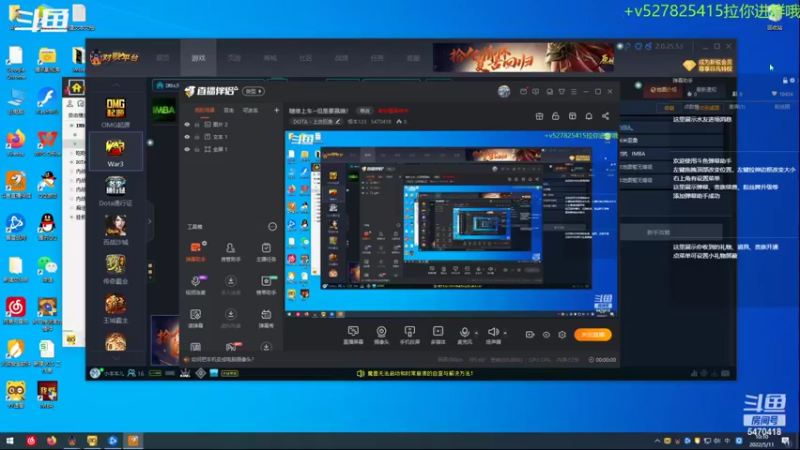
Task: Open the mode pill dropdown beside companion logo
Action: coord(254,91)
